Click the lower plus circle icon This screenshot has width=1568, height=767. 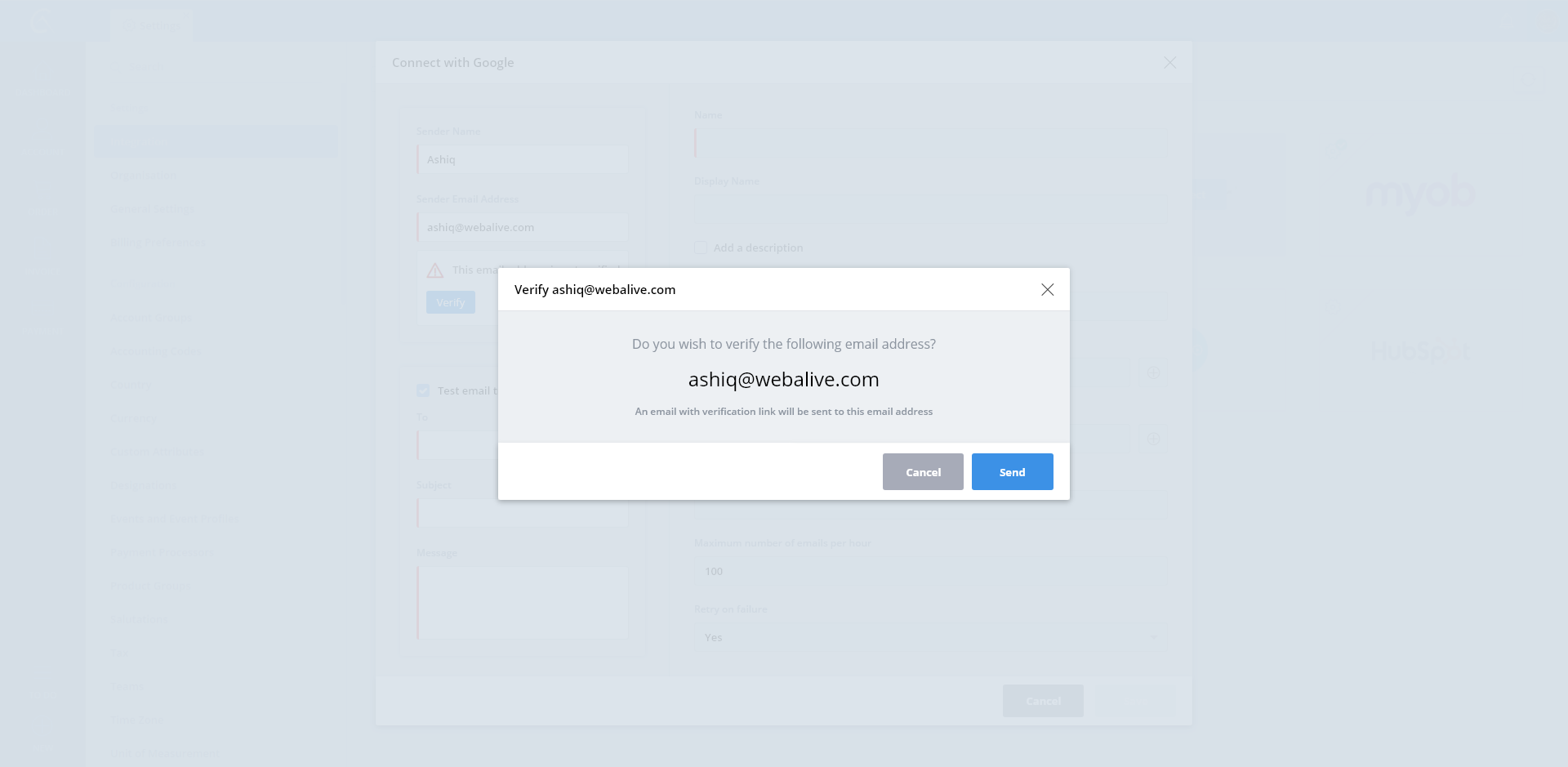click(1153, 439)
